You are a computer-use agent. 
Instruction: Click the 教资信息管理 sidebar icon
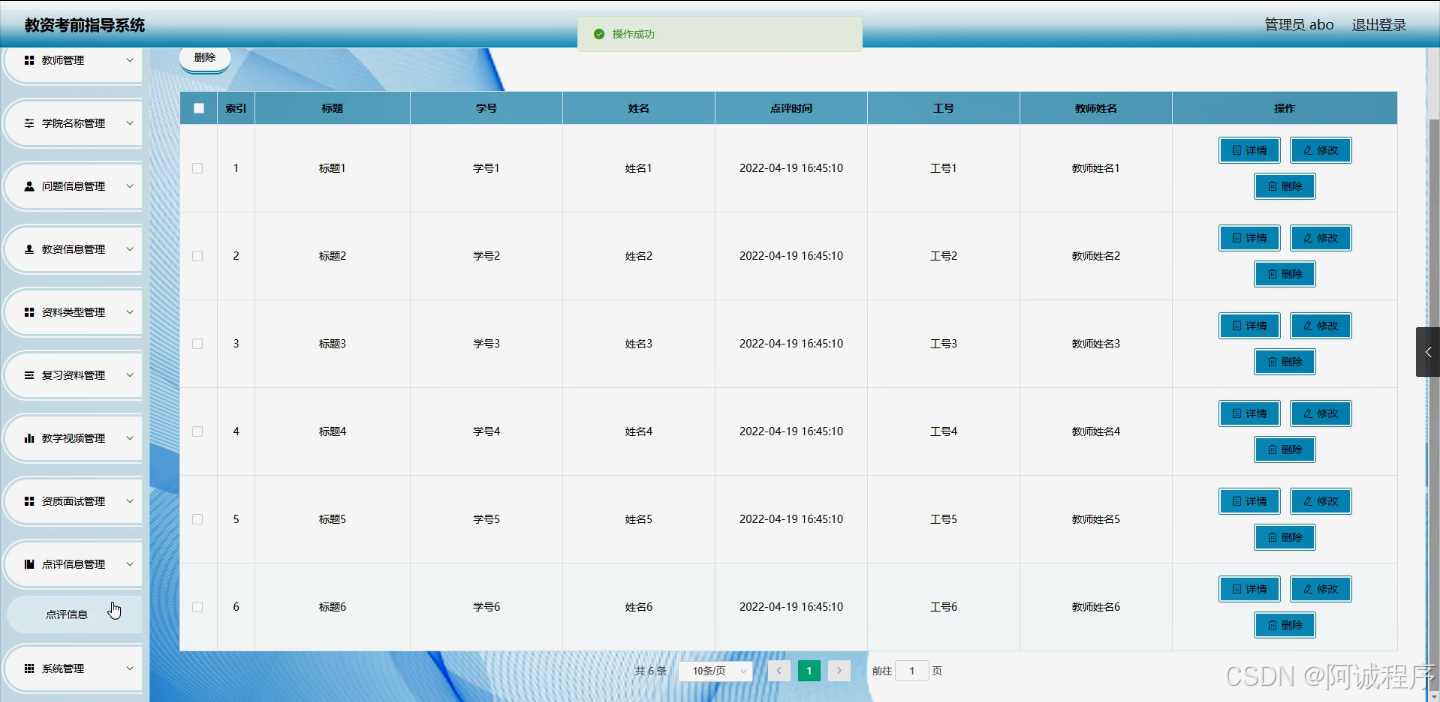point(29,249)
